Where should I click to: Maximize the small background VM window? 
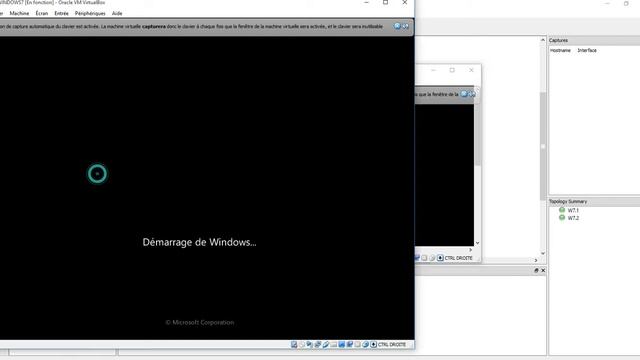click(452, 70)
